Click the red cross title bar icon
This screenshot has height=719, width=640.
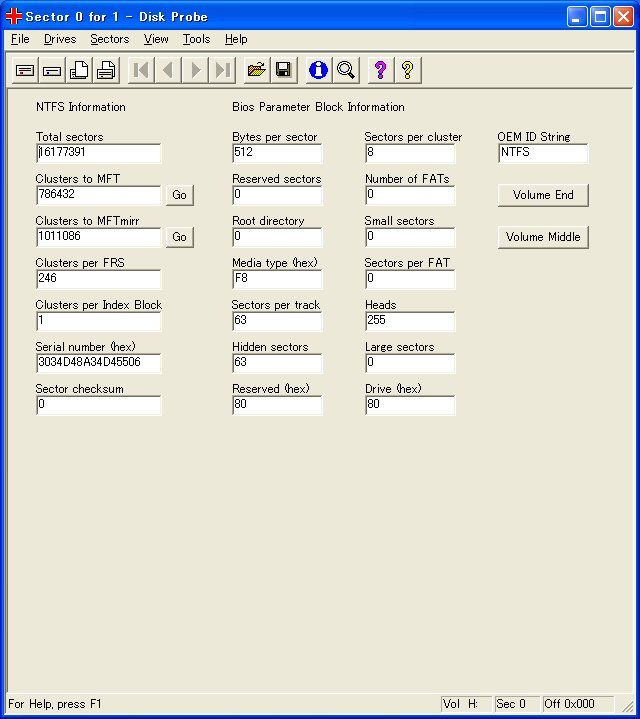click(x=14, y=16)
